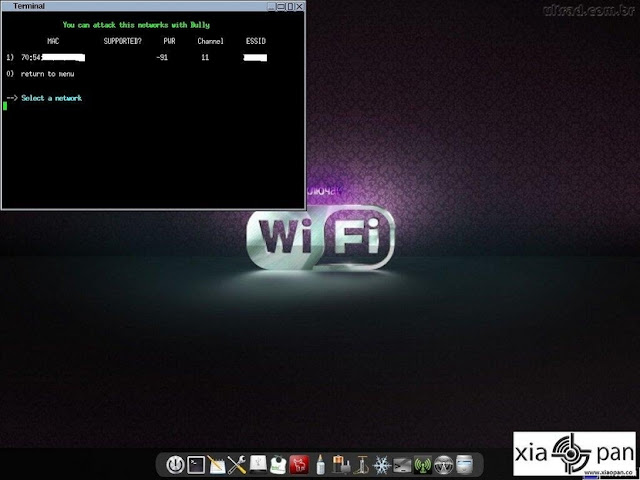Image resolution: width=640 pixels, height=480 pixels.
Task: Click the 'You can attack this networks with Bully' header
Action: [136, 25]
